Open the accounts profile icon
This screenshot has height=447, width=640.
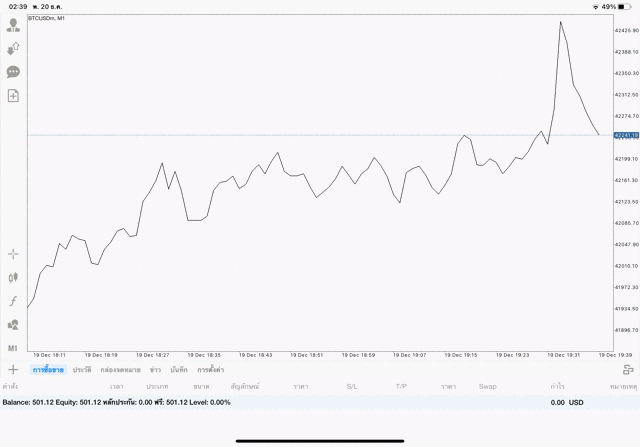pos(14,25)
